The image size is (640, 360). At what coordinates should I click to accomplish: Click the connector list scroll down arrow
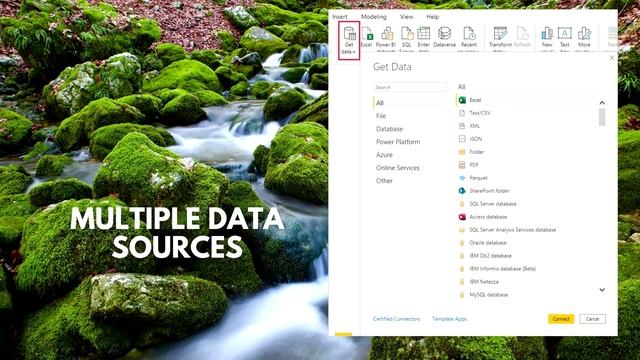pyautogui.click(x=602, y=290)
